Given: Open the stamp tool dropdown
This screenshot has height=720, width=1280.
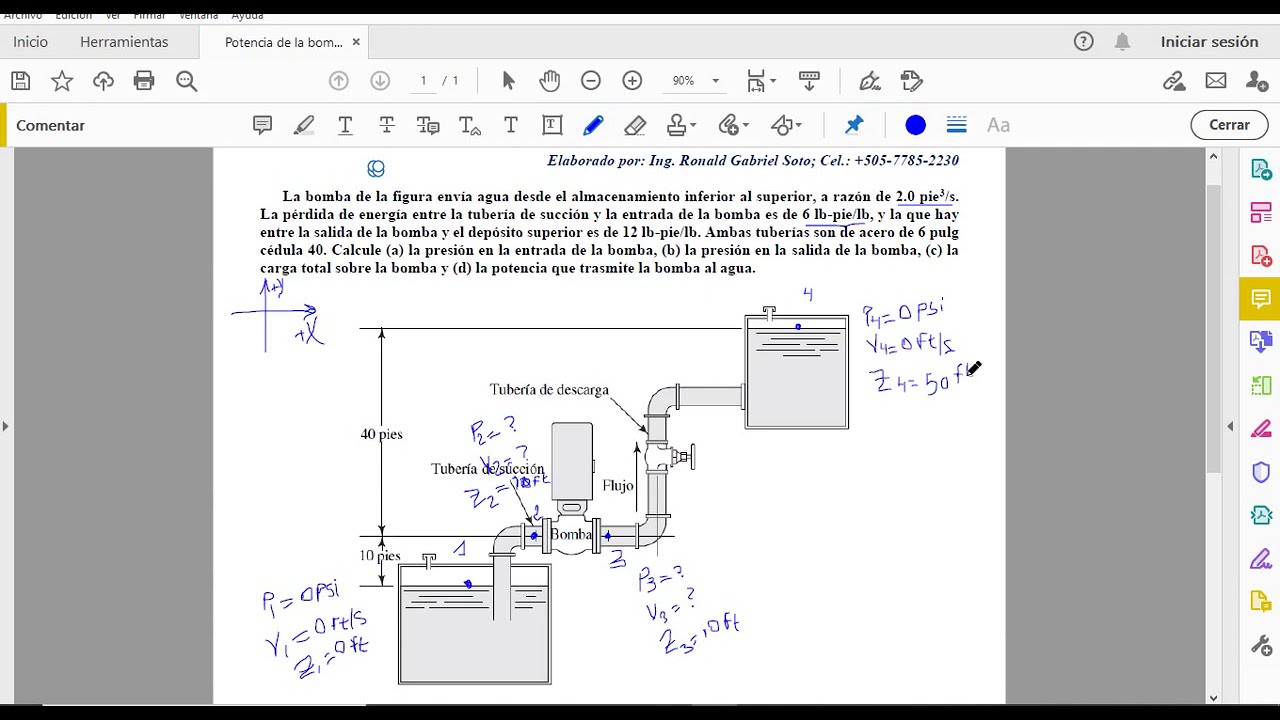Looking at the screenshot, I should coord(682,125).
